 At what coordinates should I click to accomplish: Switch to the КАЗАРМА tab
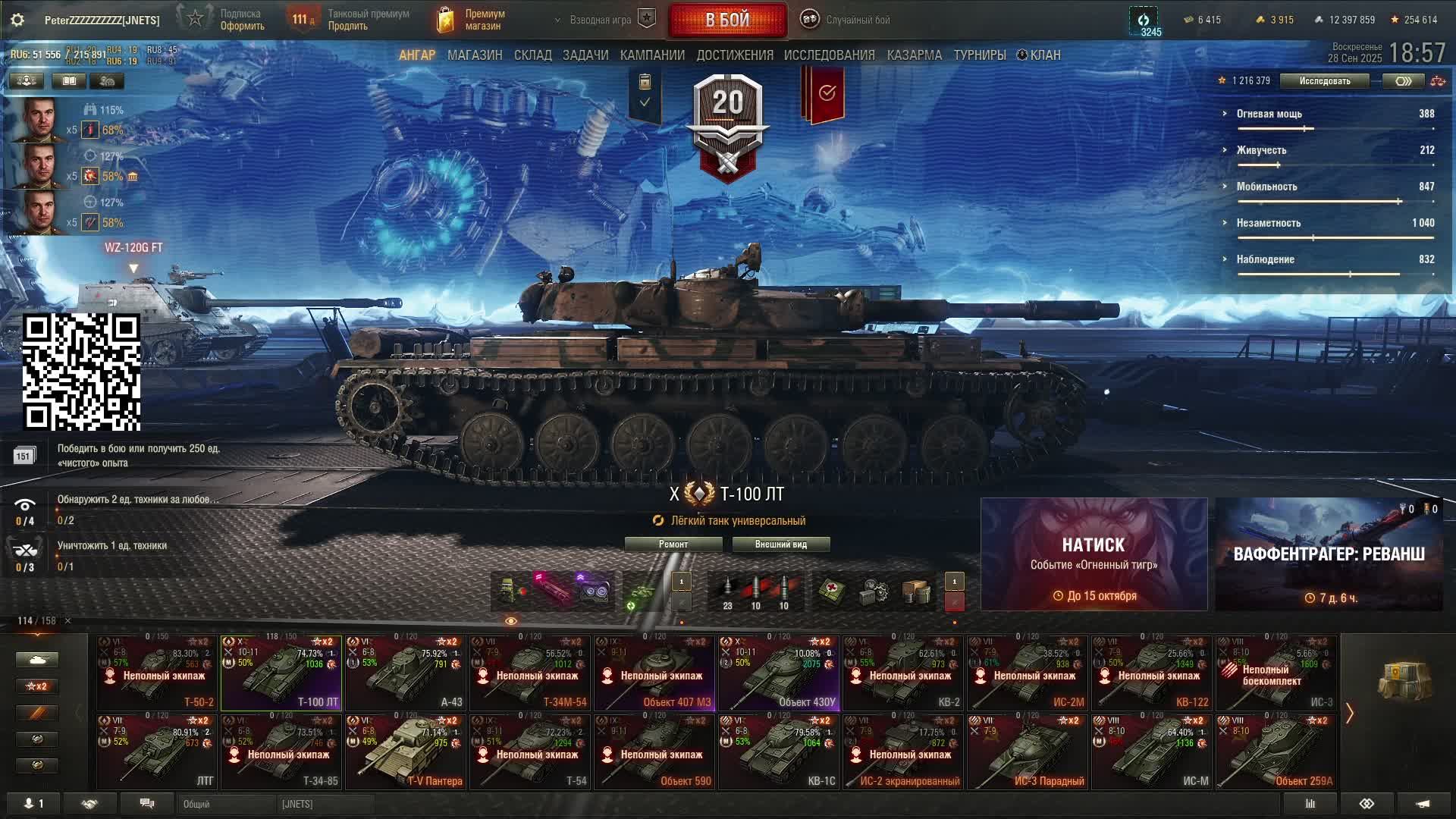pos(915,55)
